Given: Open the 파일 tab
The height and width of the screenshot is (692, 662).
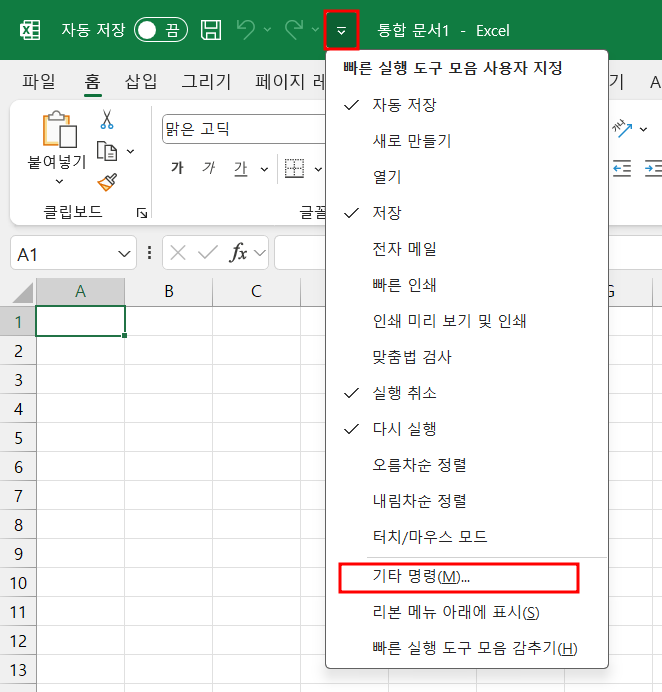Looking at the screenshot, I should click(x=39, y=82).
